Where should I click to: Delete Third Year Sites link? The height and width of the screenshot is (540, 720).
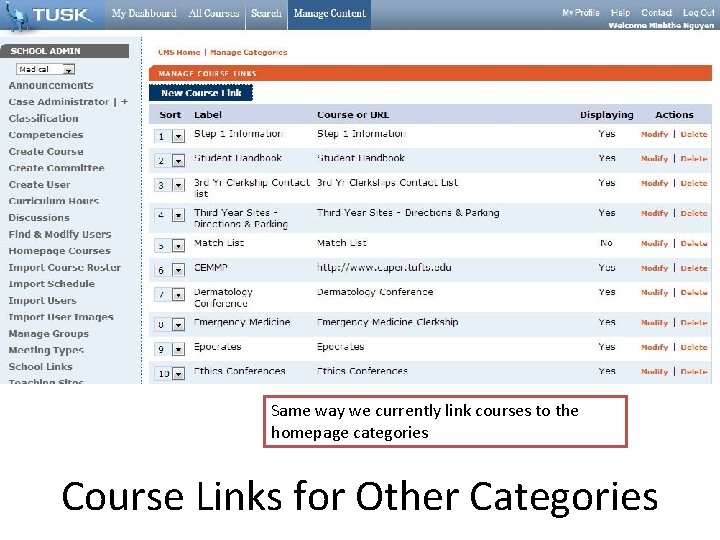[694, 213]
